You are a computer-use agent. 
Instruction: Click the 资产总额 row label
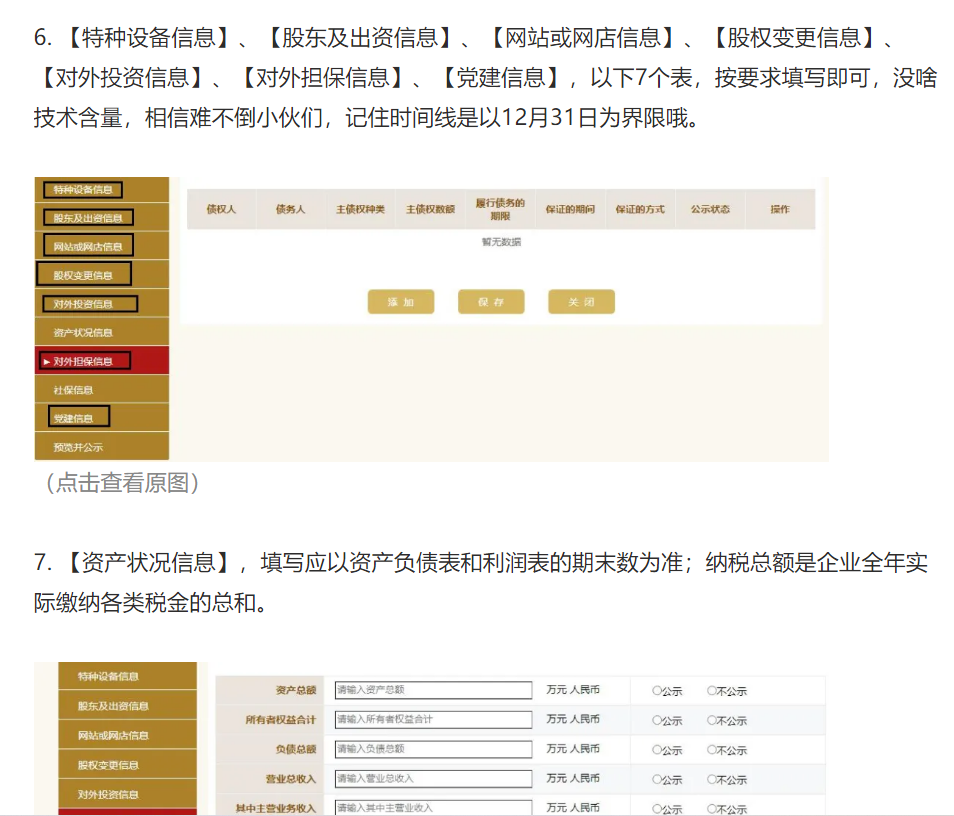click(296, 690)
